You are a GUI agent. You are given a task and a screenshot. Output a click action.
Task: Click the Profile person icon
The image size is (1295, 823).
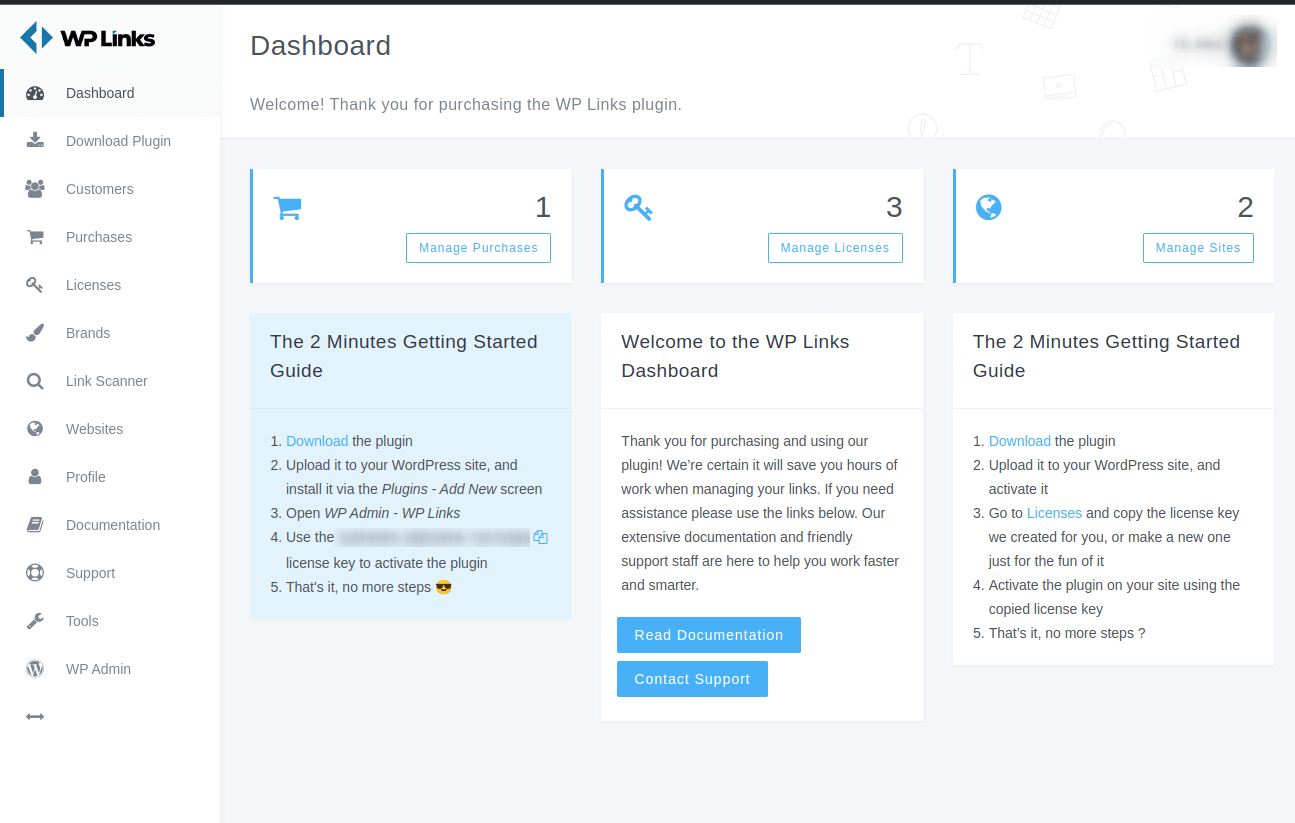tap(35, 477)
